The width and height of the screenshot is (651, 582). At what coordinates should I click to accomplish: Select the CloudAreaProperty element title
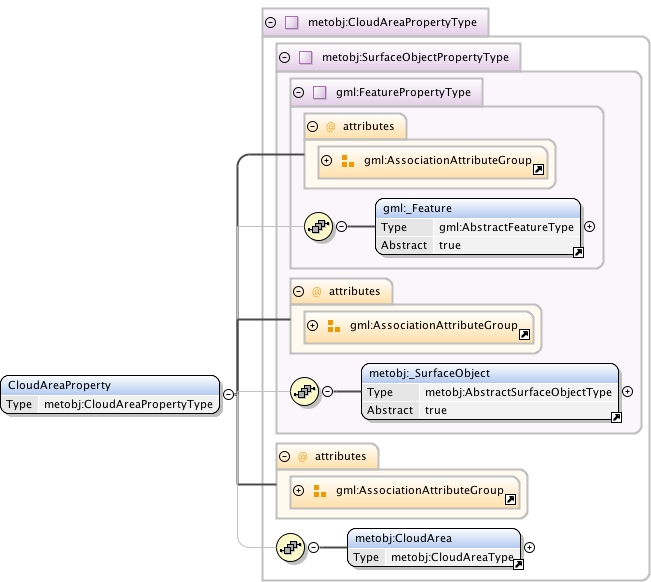[59, 386]
